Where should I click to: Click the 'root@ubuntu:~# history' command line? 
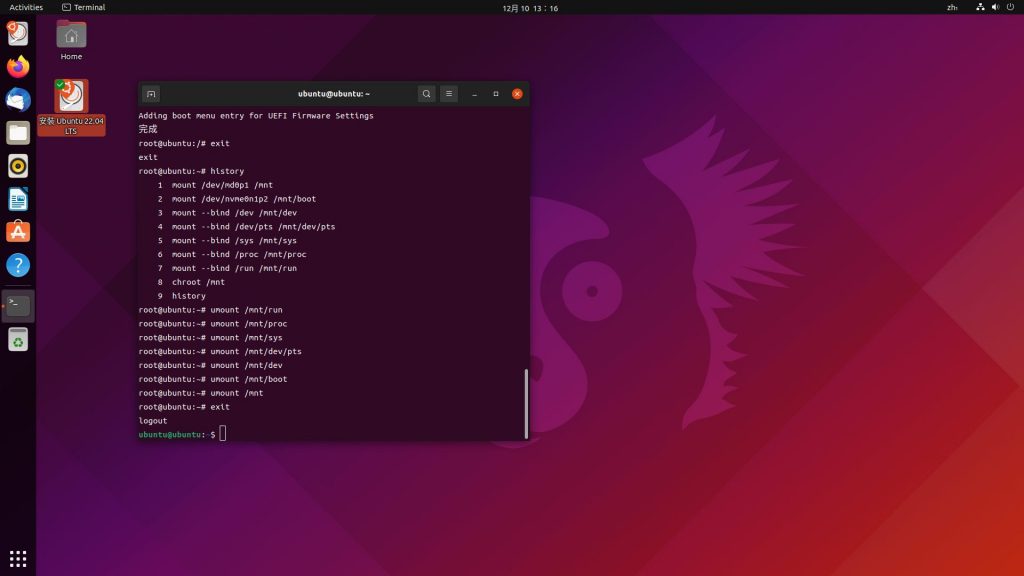pyautogui.click(x=191, y=171)
